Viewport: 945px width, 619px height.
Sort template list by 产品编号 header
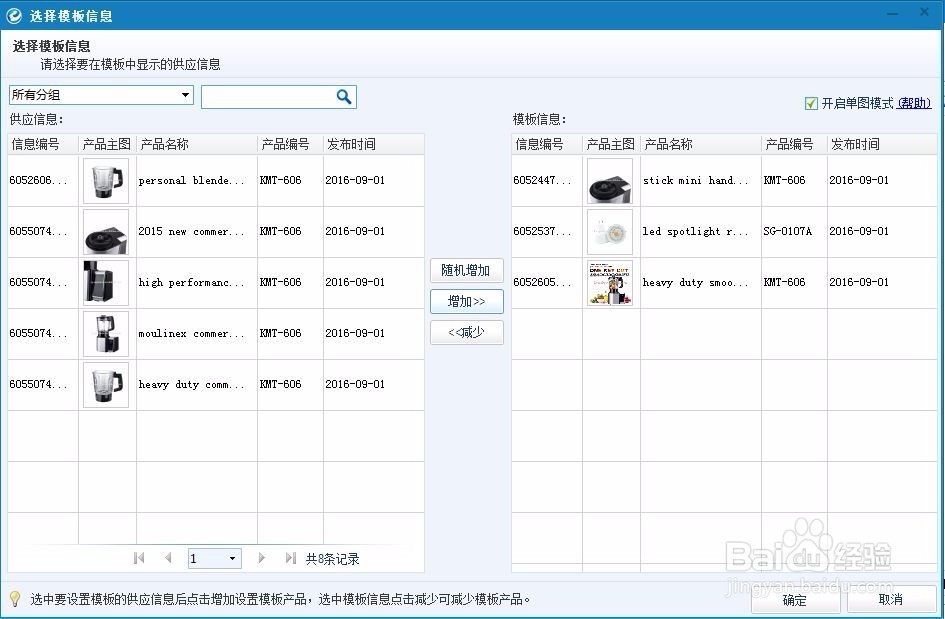794,144
